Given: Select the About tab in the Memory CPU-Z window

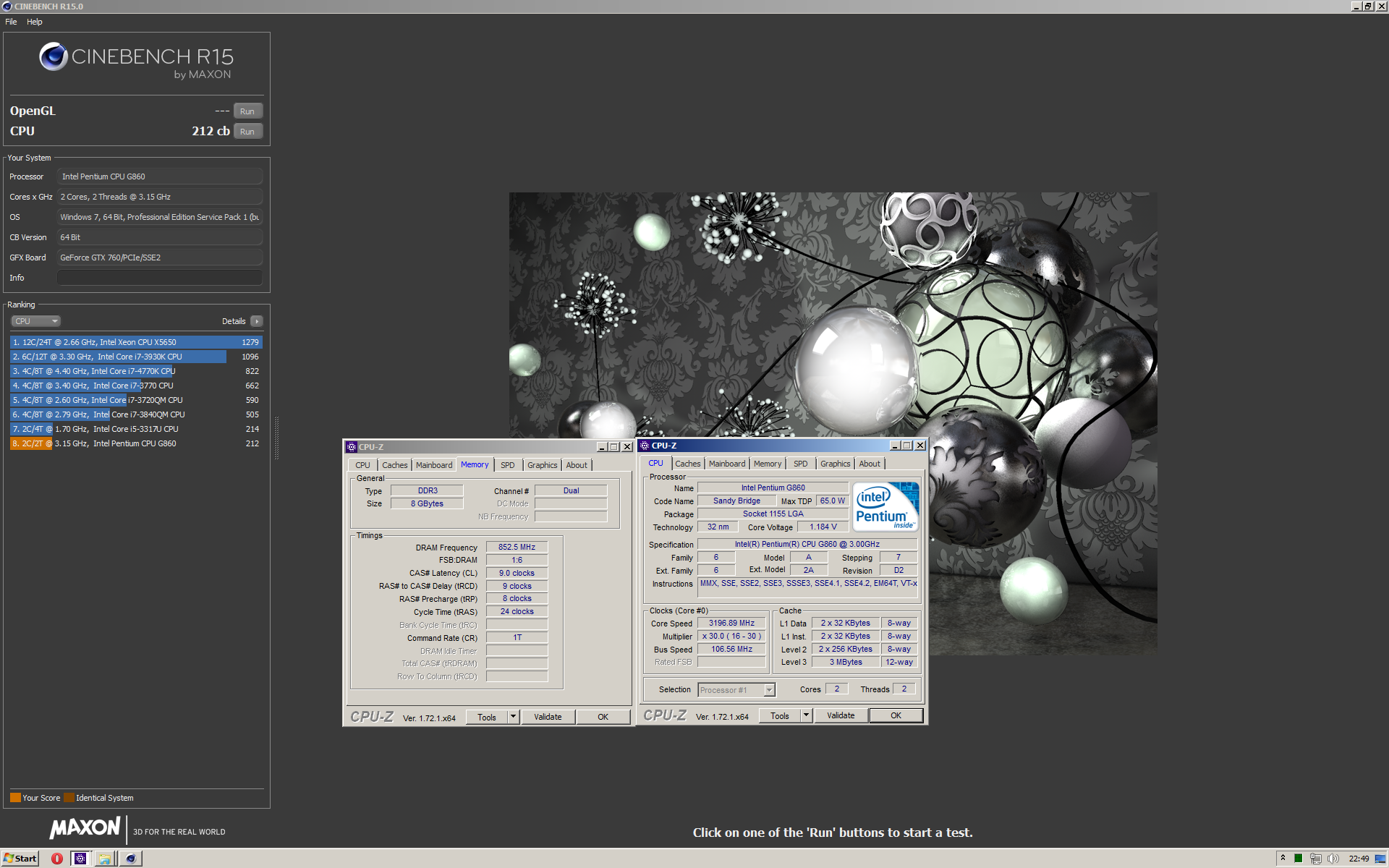Looking at the screenshot, I should point(577,465).
